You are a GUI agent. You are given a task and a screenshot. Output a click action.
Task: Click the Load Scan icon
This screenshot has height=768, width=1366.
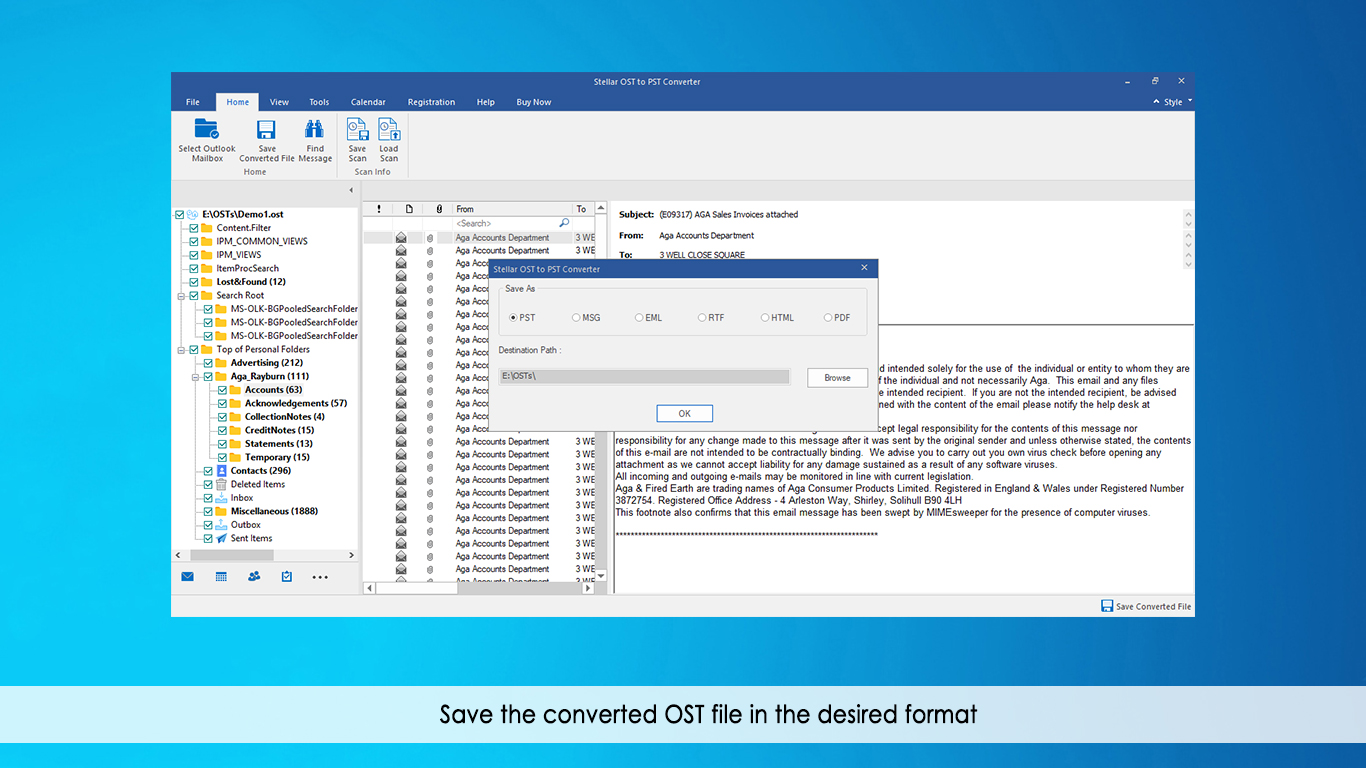(389, 129)
